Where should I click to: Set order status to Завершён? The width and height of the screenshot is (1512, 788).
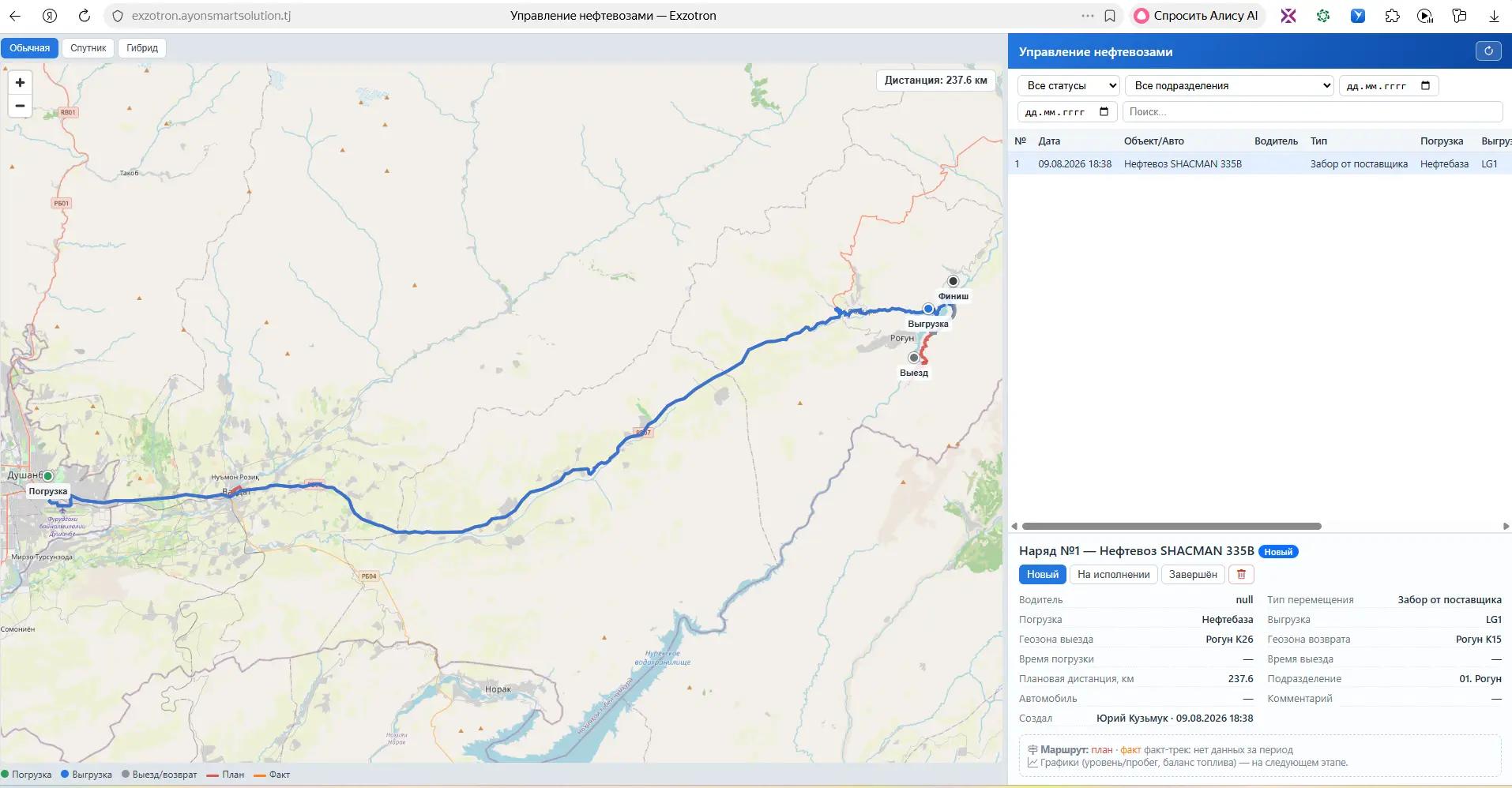(1193, 574)
